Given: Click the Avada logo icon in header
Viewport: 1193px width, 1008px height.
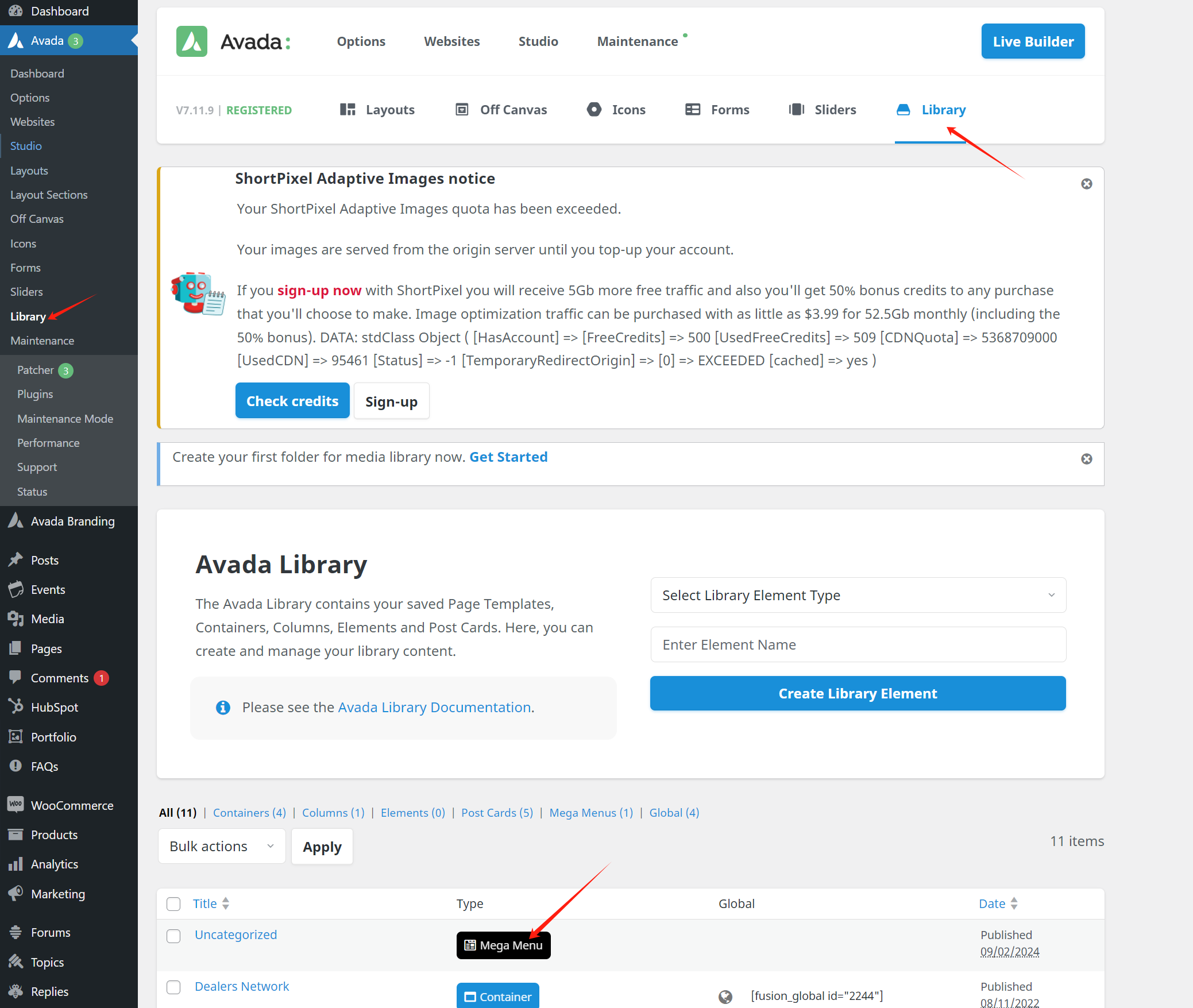Looking at the screenshot, I should tap(191, 41).
